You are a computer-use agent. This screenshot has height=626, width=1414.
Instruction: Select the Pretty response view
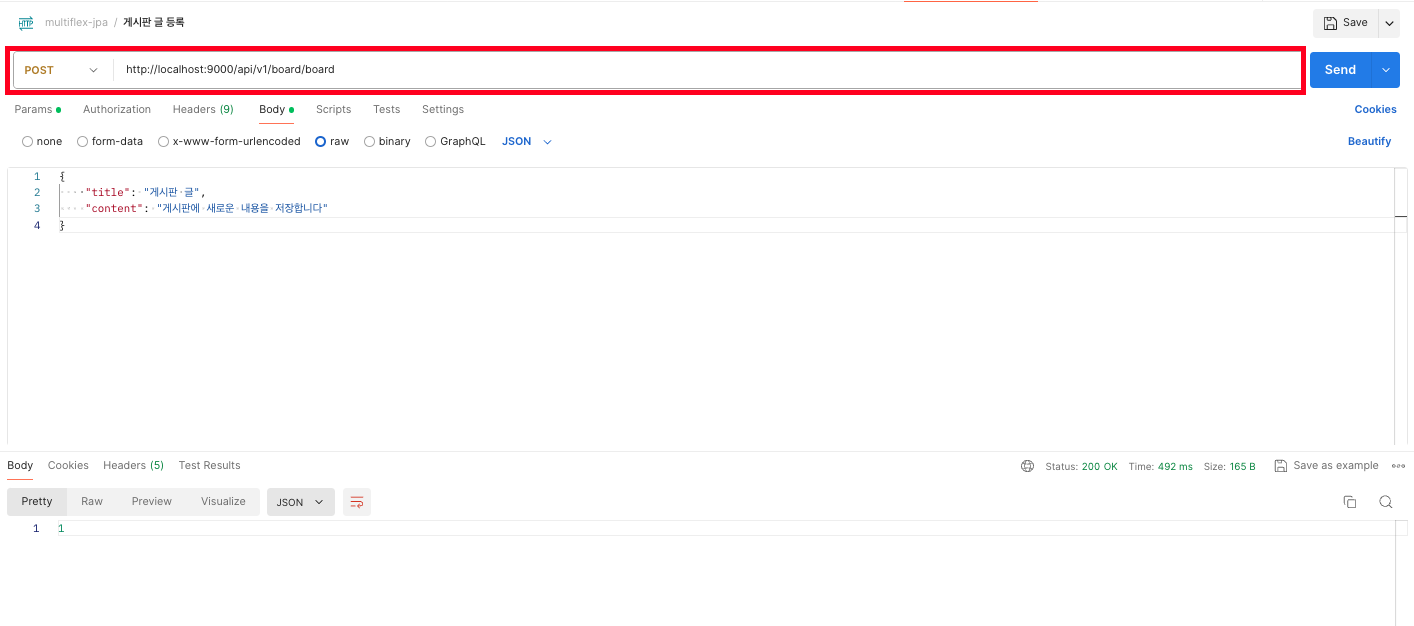pos(37,502)
